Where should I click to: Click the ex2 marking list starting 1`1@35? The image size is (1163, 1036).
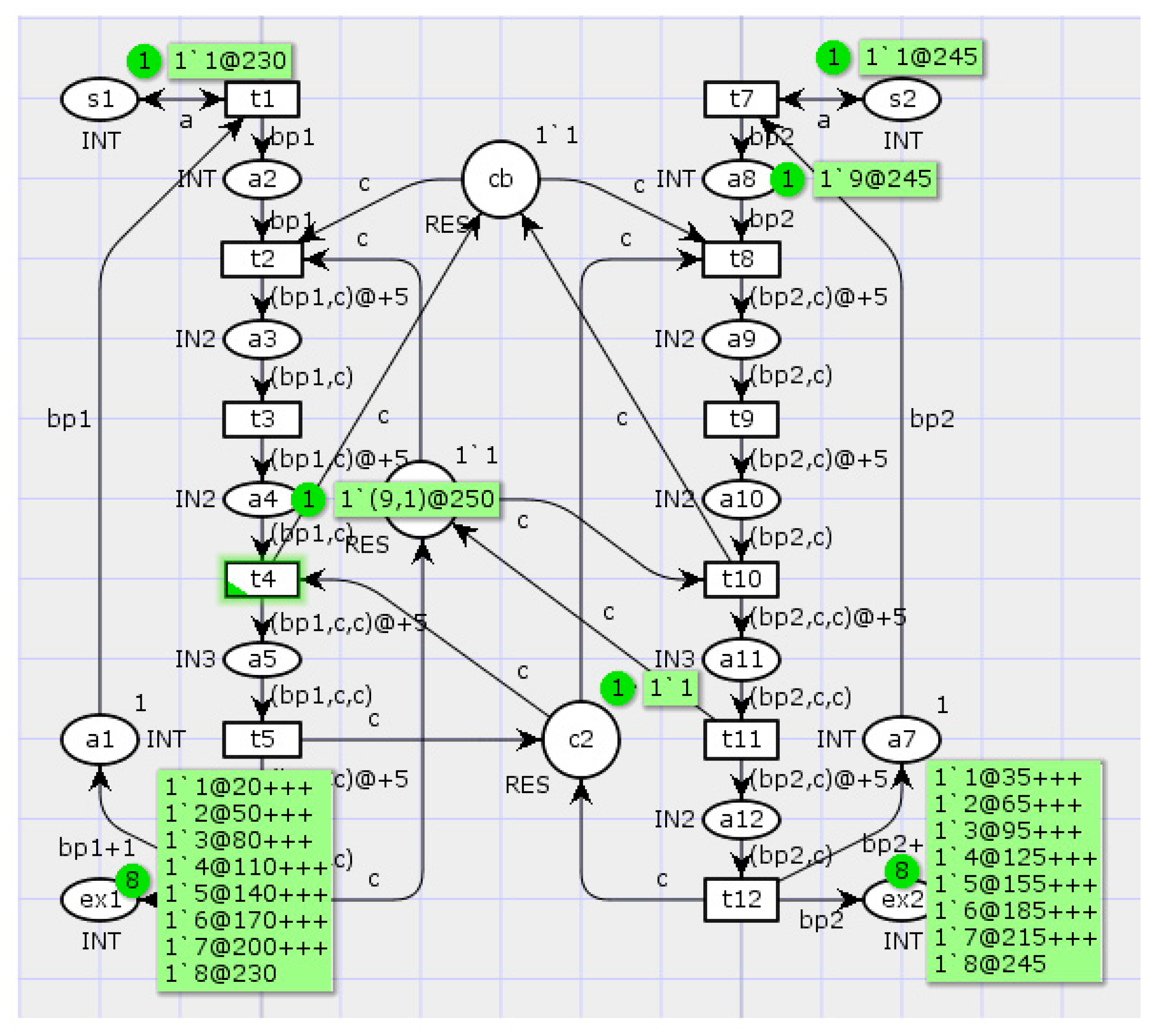pyautogui.click(x=1014, y=871)
